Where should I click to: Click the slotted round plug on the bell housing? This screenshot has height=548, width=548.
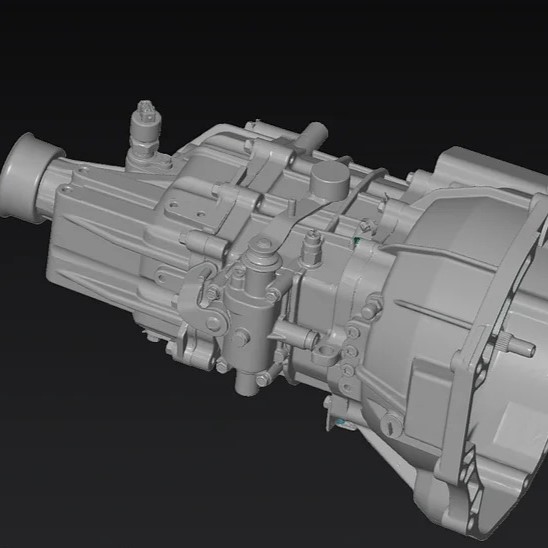pos(392,425)
